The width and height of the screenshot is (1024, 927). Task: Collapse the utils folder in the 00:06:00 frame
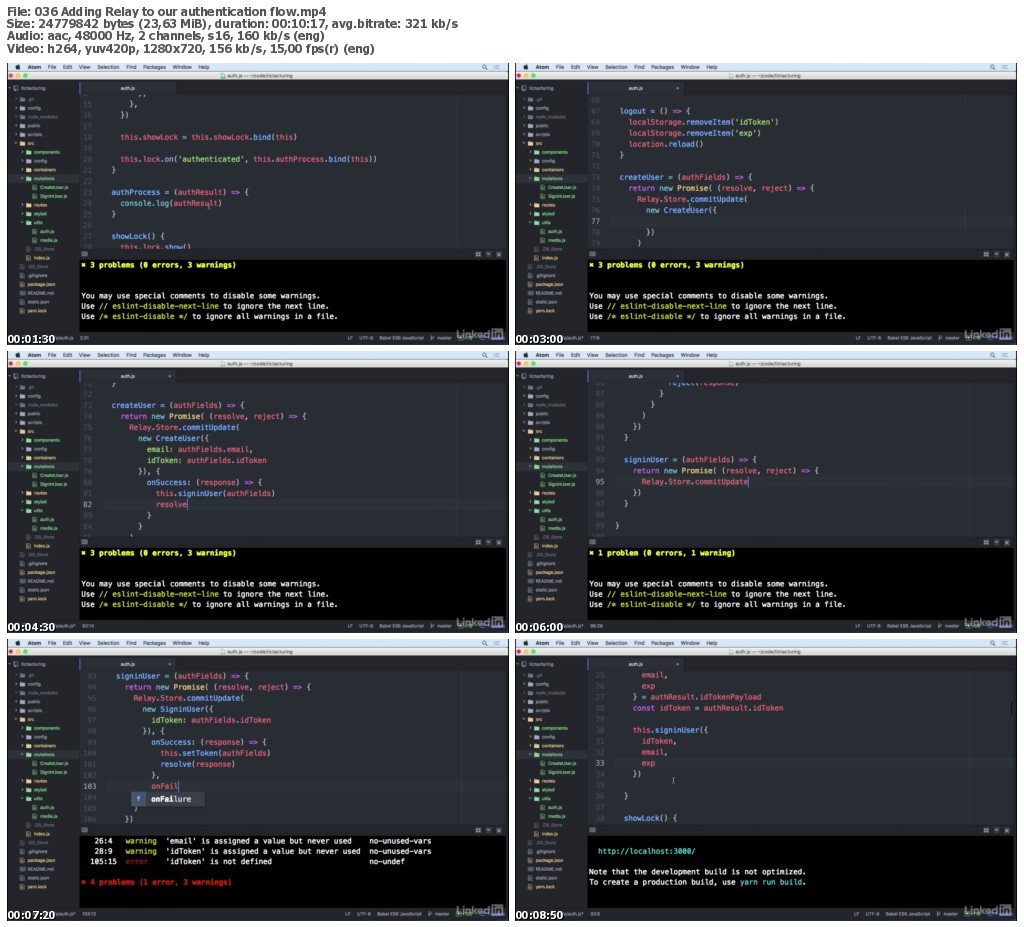(530, 511)
